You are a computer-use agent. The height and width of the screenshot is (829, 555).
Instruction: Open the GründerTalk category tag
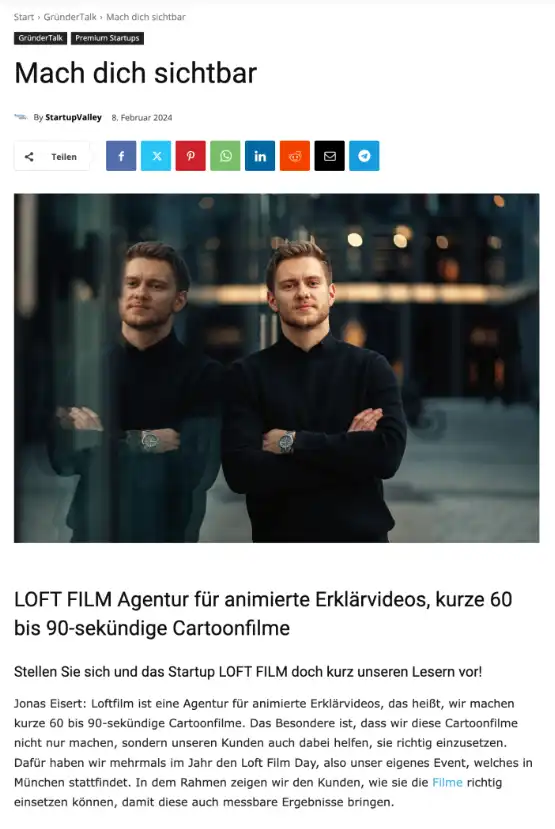(41, 38)
